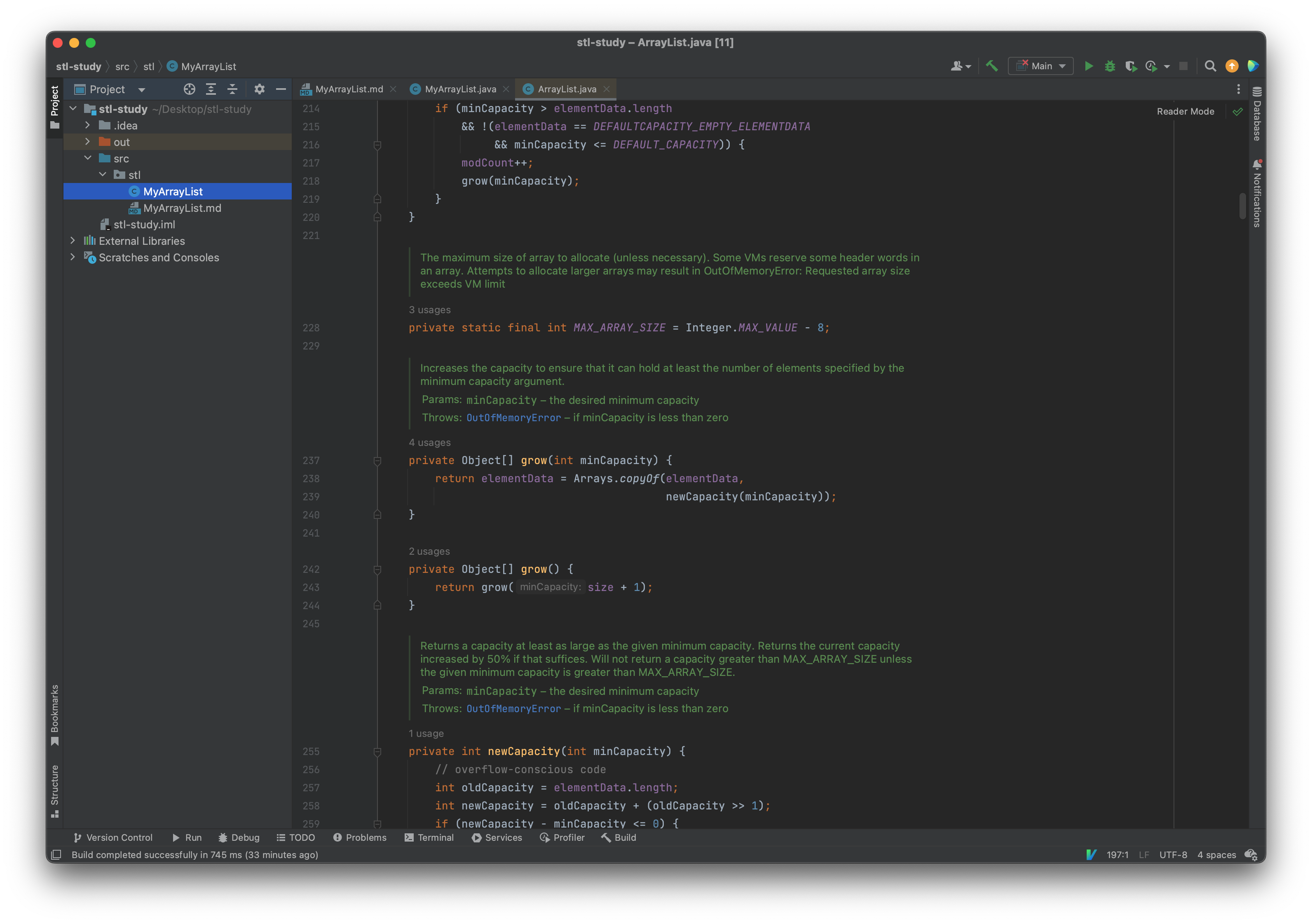Click 4 spaces indent setting
The image size is (1312, 924).
click(1216, 855)
